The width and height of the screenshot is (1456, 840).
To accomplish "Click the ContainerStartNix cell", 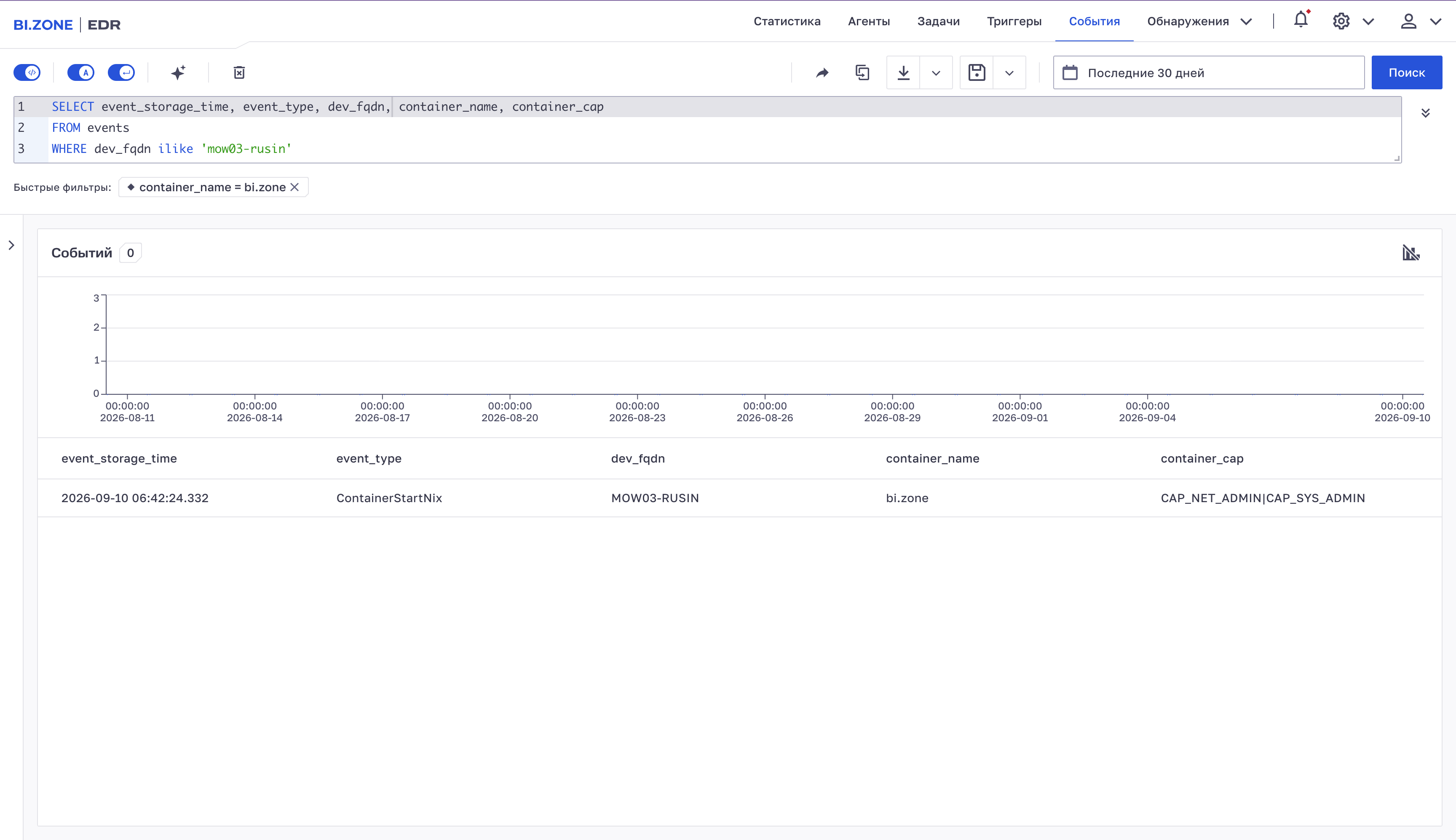I will [x=389, y=498].
